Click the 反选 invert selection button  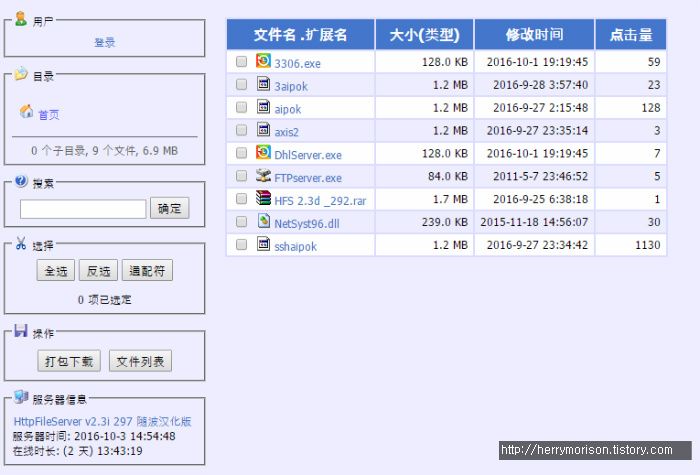(x=99, y=271)
